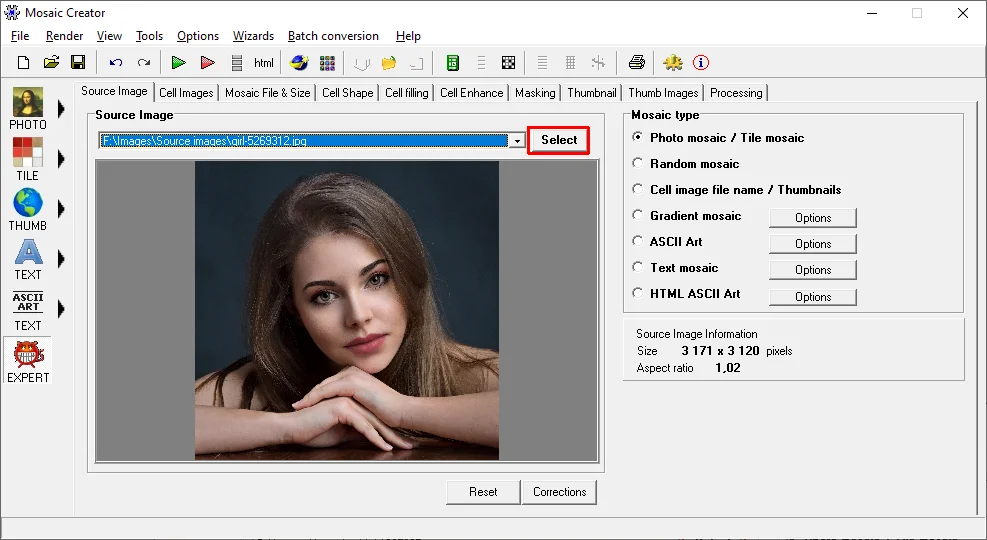Select the Text mosaic radio button
Image resolution: width=987 pixels, height=540 pixels.
pos(638,267)
